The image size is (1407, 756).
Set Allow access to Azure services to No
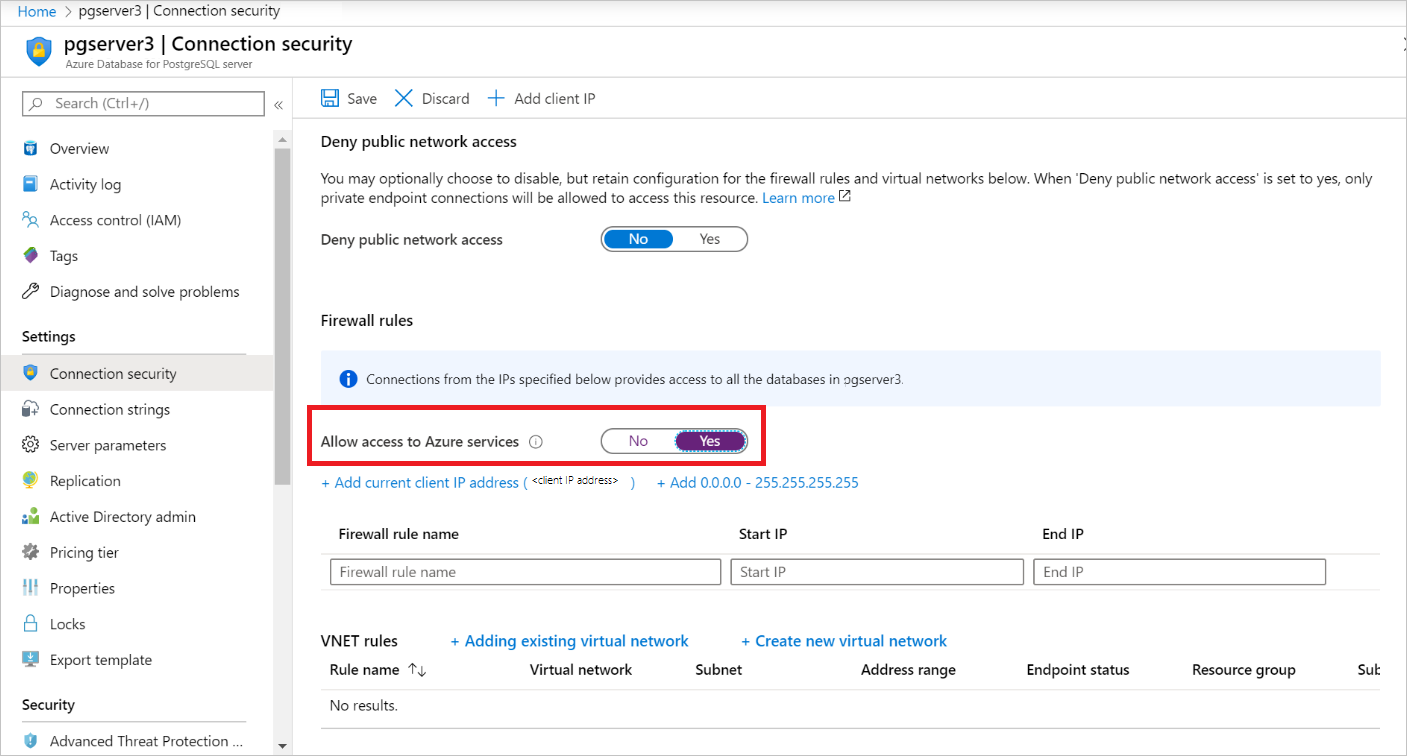click(638, 441)
